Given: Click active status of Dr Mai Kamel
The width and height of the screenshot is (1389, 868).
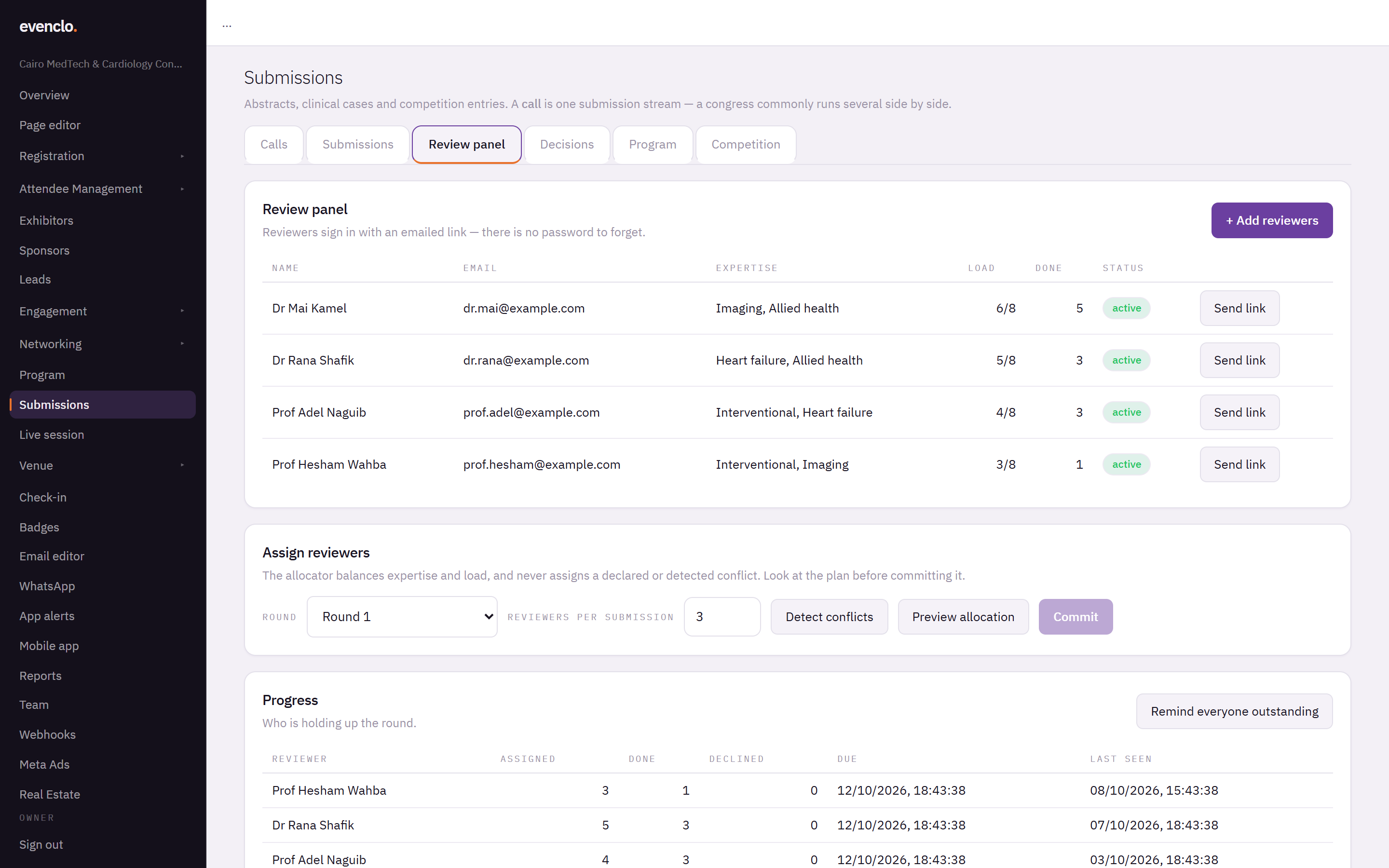Looking at the screenshot, I should pyautogui.click(x=1126, y=308).
